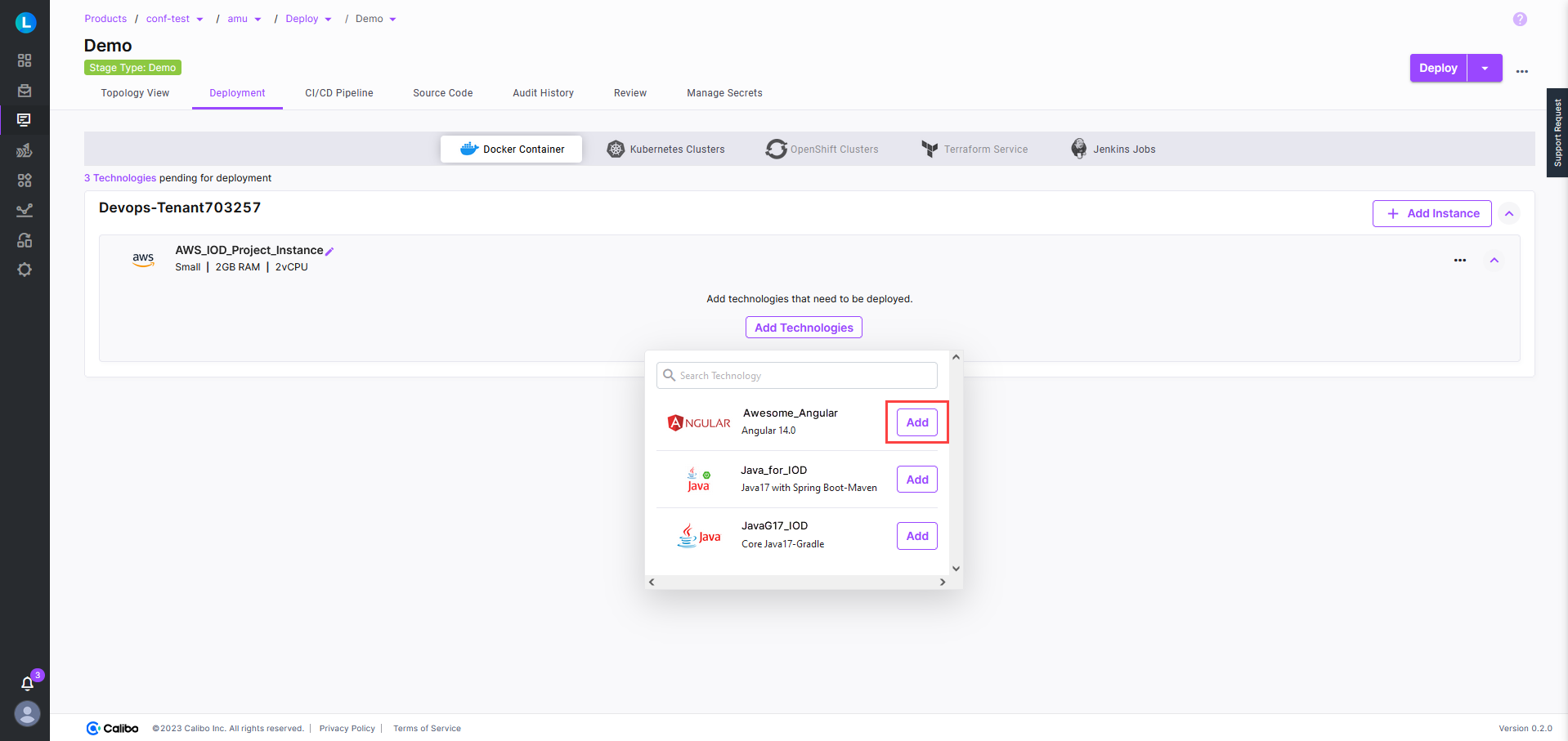Open the Privacy Policy link in footer

click(347, 728)
